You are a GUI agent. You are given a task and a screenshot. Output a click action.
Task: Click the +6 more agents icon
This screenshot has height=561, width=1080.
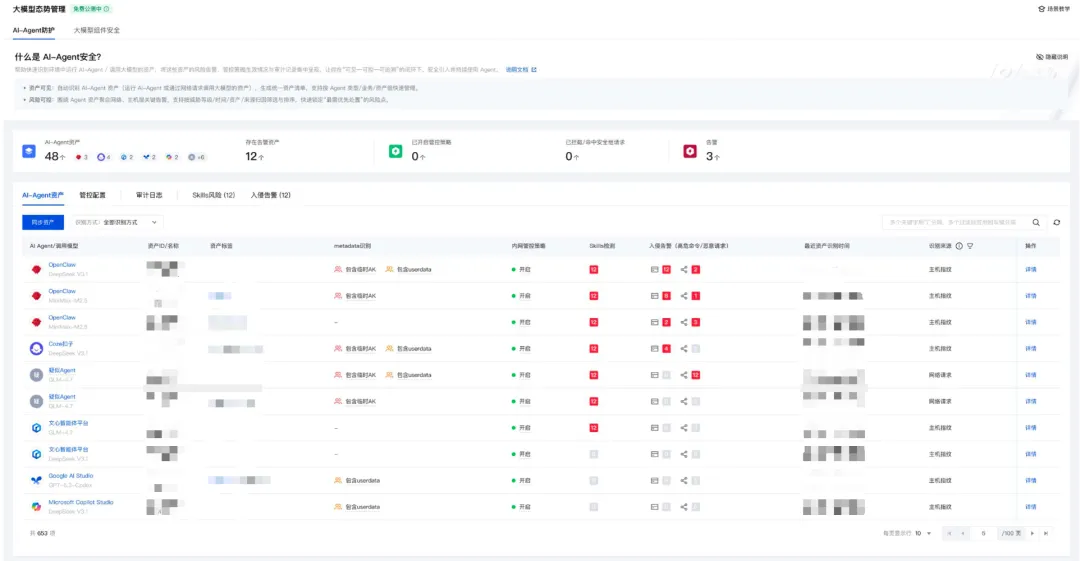tap(192, 157)
